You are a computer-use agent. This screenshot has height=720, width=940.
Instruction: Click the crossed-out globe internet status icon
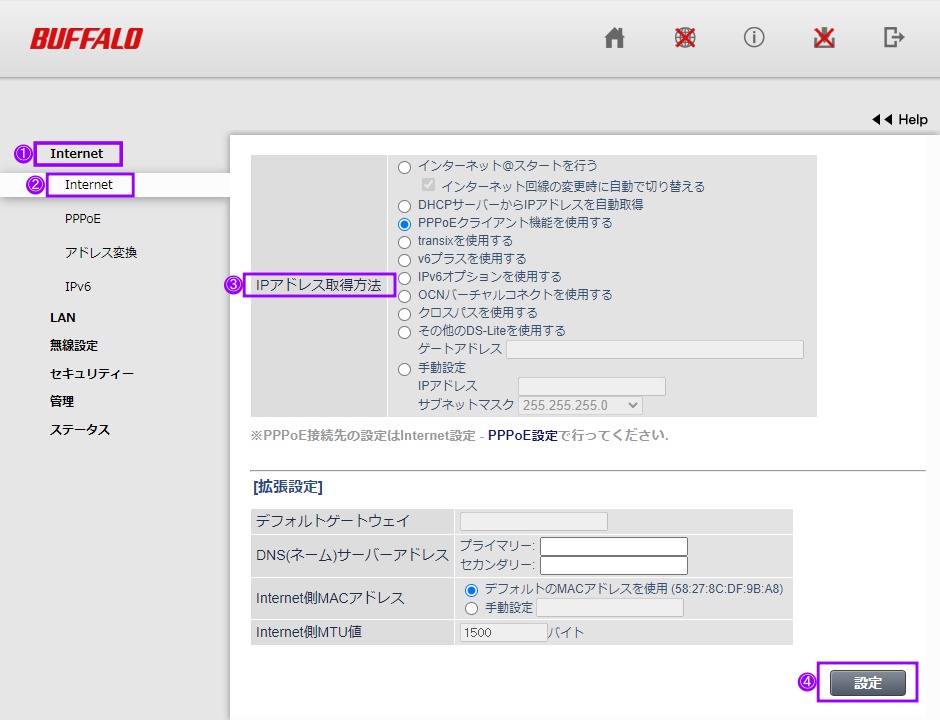click(x=685, y=38)
